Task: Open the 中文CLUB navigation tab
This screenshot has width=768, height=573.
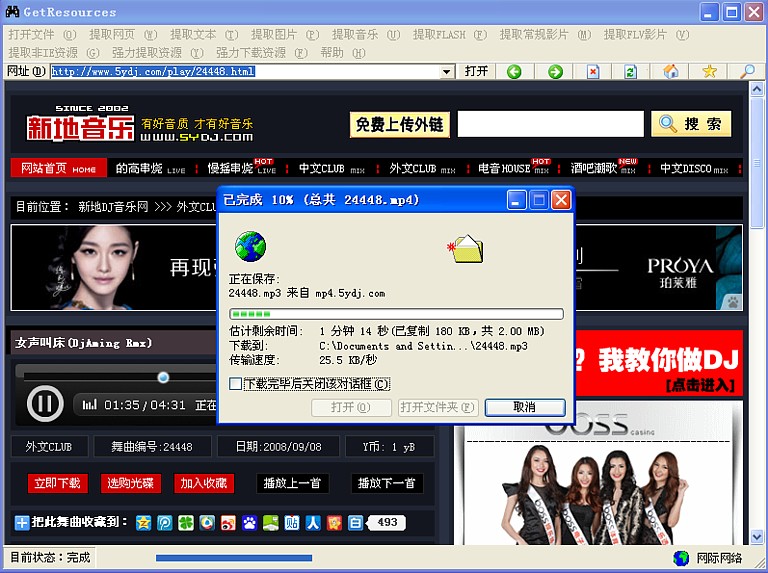Action: 332,168
